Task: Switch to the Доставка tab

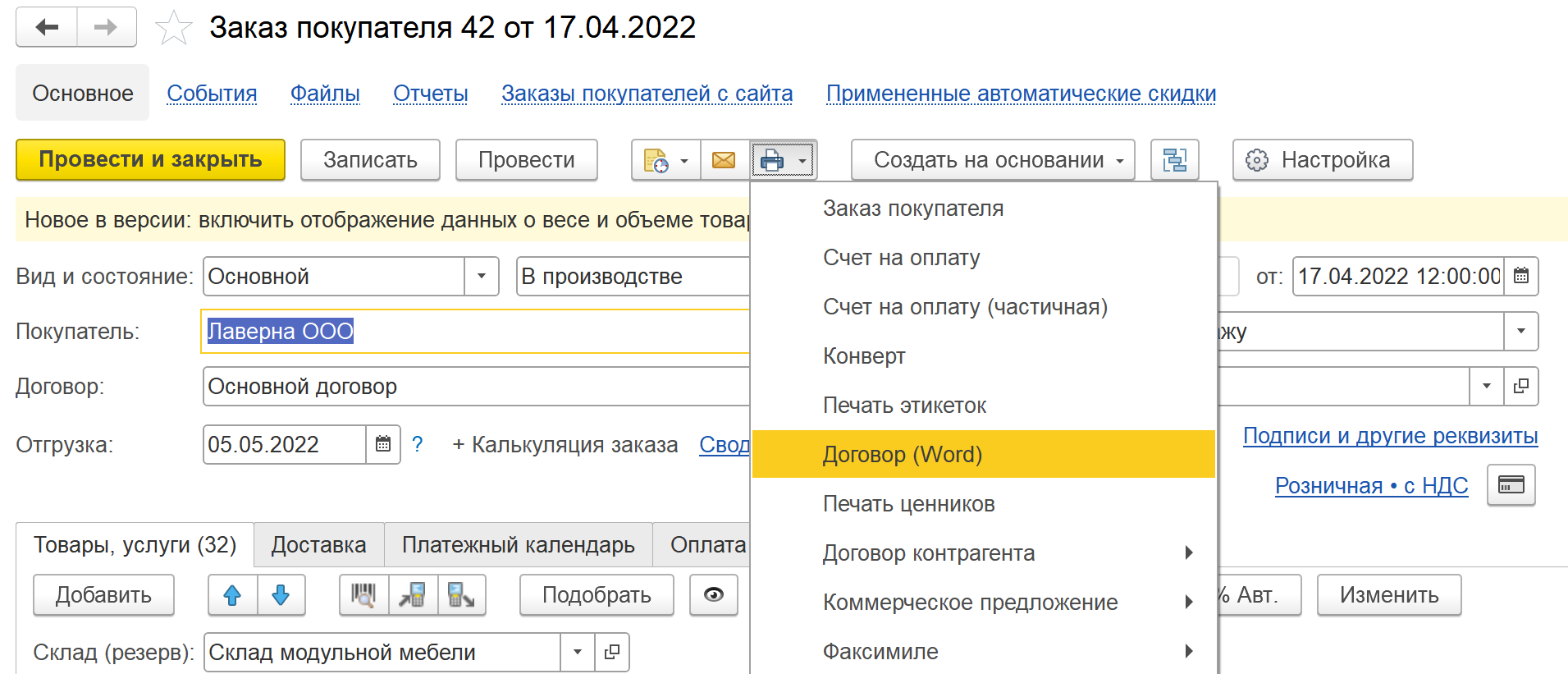Action: coord(319,545)
